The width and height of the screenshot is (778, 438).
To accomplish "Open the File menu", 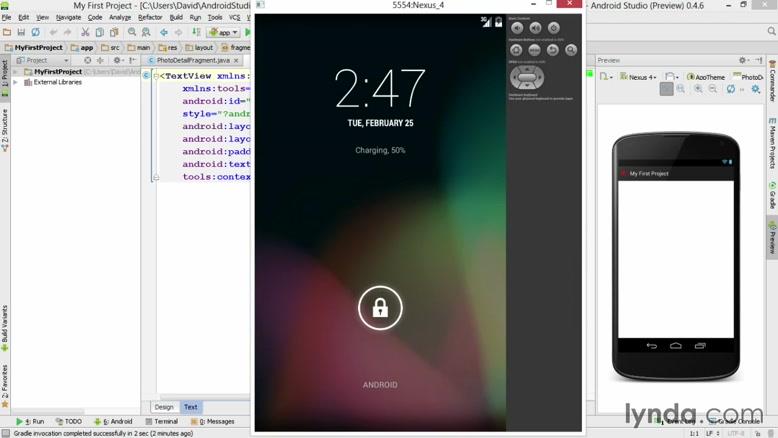I will 6,17.
